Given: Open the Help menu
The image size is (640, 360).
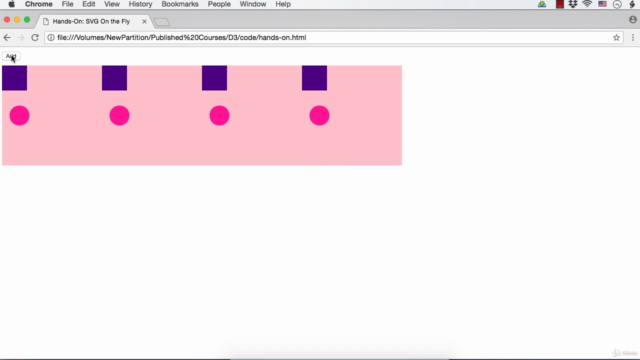Looking at the screenshot, I should (x=283, y=4).
